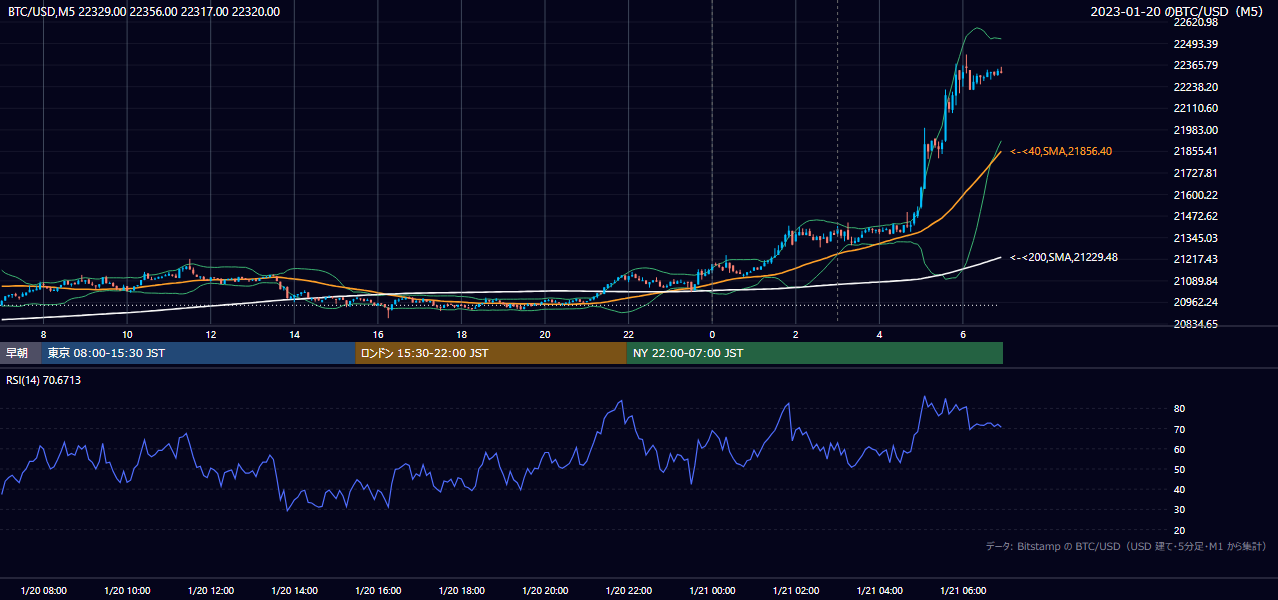Click hour label 16 under the price chart

(x=378, y=334)
